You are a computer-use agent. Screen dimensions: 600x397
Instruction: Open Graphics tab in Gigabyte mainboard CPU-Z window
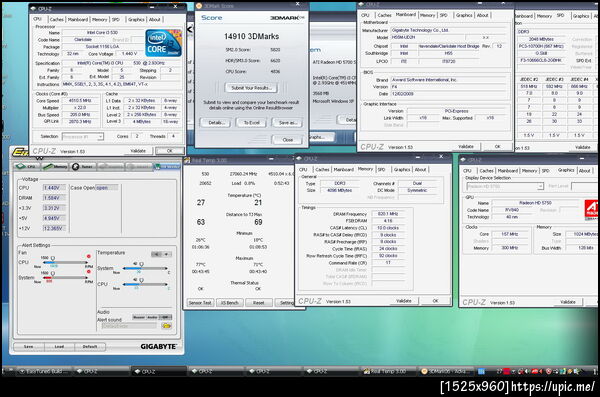(464, 15)
